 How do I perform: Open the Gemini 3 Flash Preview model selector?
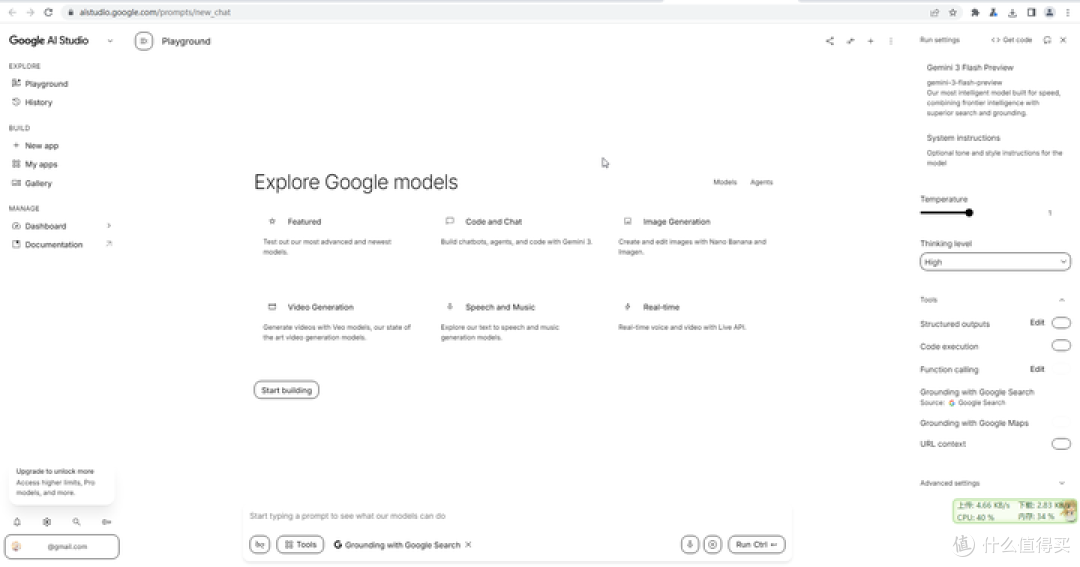pos(995,90)
